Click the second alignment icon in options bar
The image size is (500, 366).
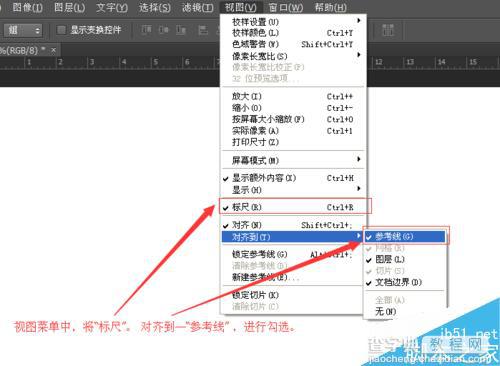(x=163, y=30)
